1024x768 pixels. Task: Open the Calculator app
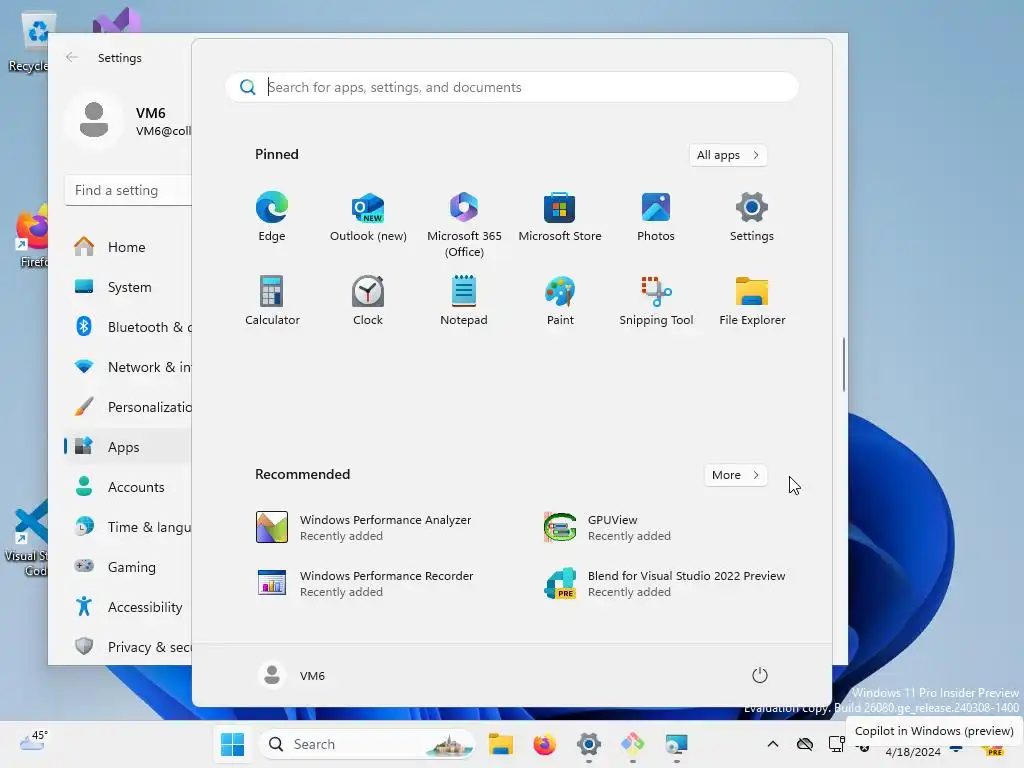[272, 300]
